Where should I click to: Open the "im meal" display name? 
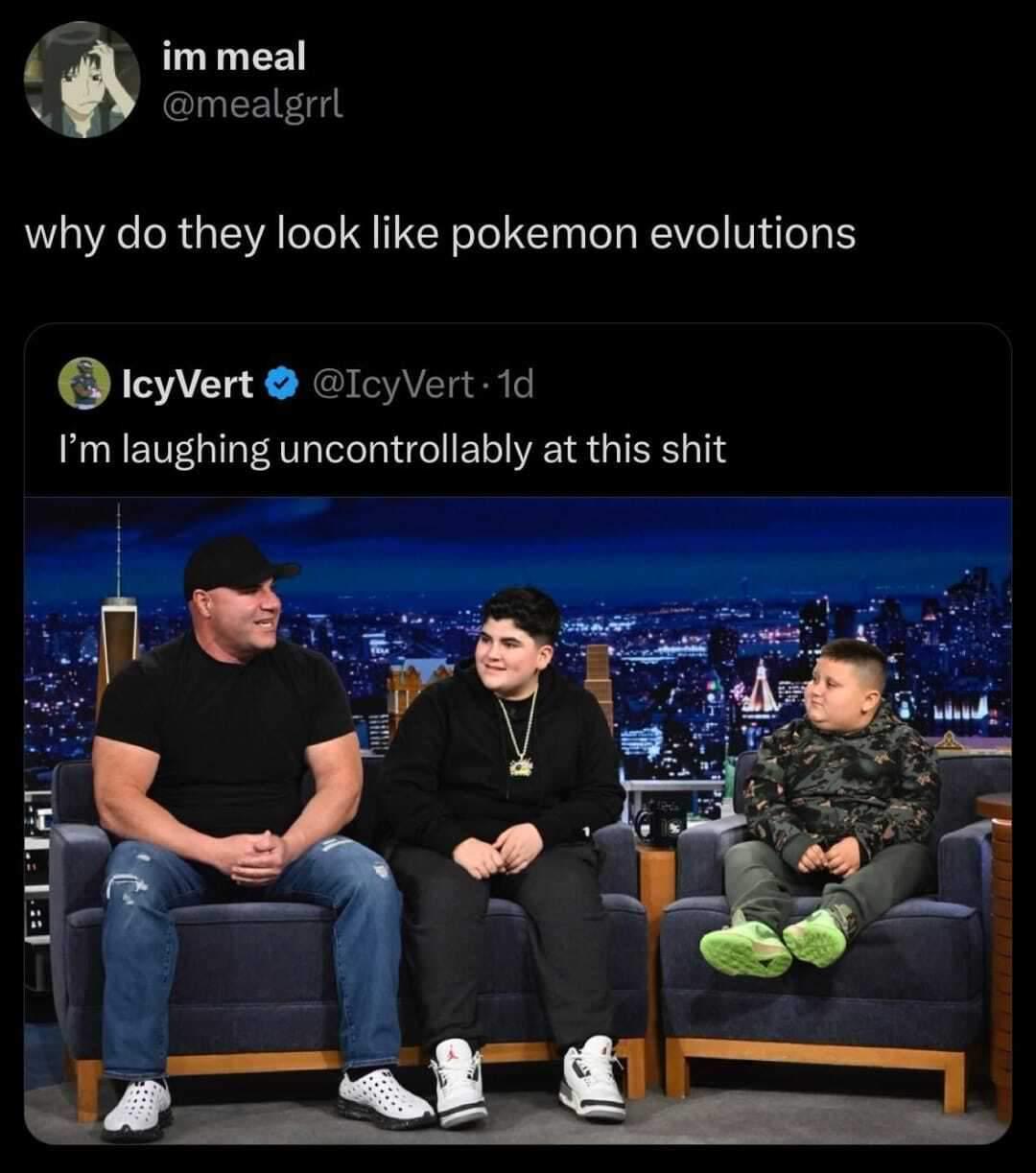click(234, 57)
